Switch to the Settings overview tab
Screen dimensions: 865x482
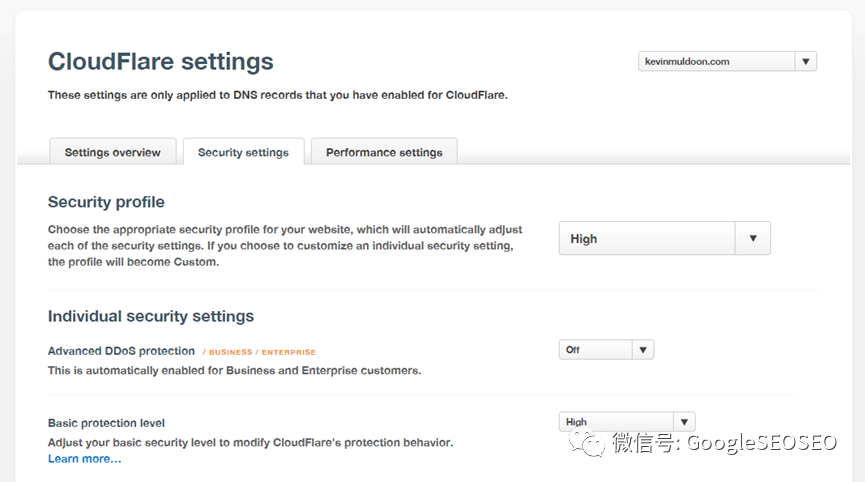click(x=113, y=152)
